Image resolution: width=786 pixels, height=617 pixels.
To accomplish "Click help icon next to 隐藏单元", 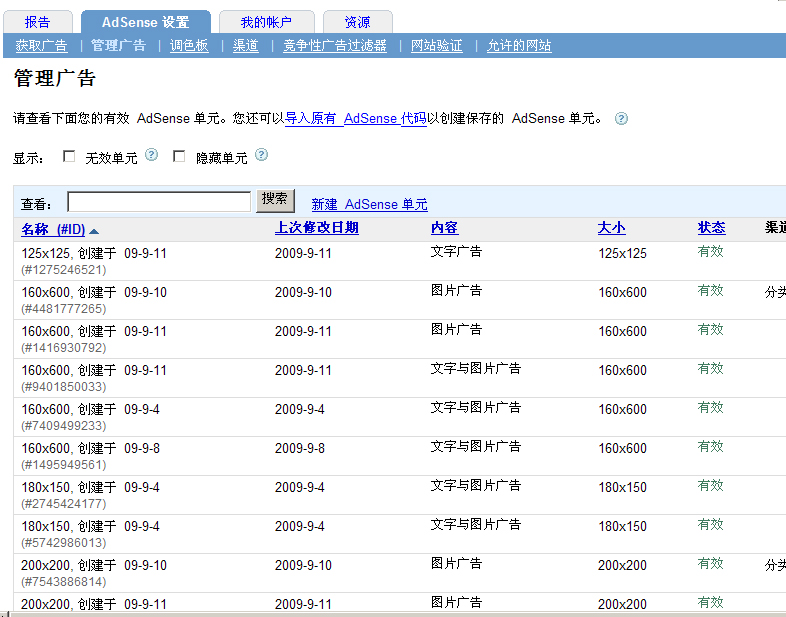I will 261,155.
